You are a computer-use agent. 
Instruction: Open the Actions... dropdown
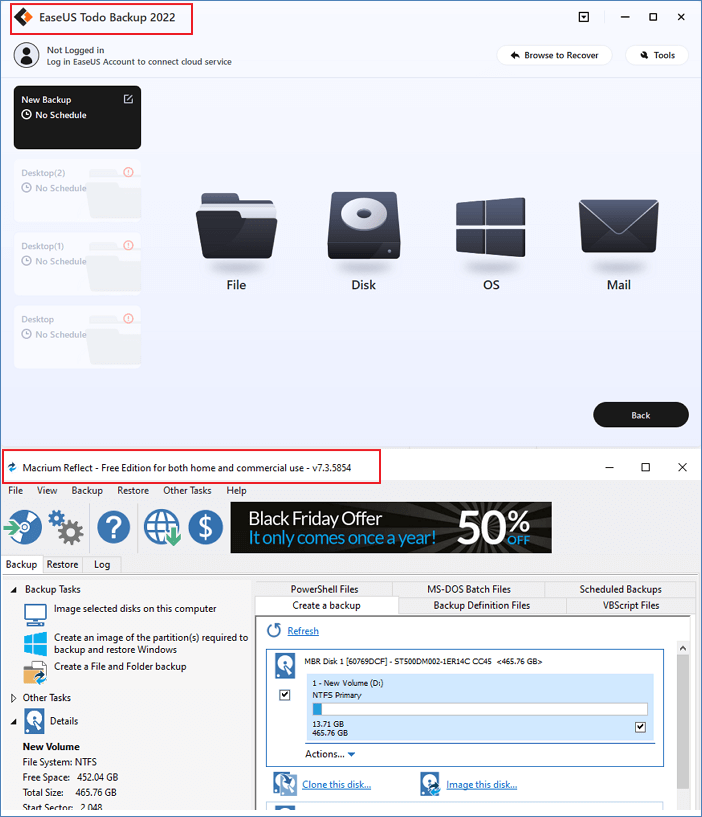tap(330, 754)
